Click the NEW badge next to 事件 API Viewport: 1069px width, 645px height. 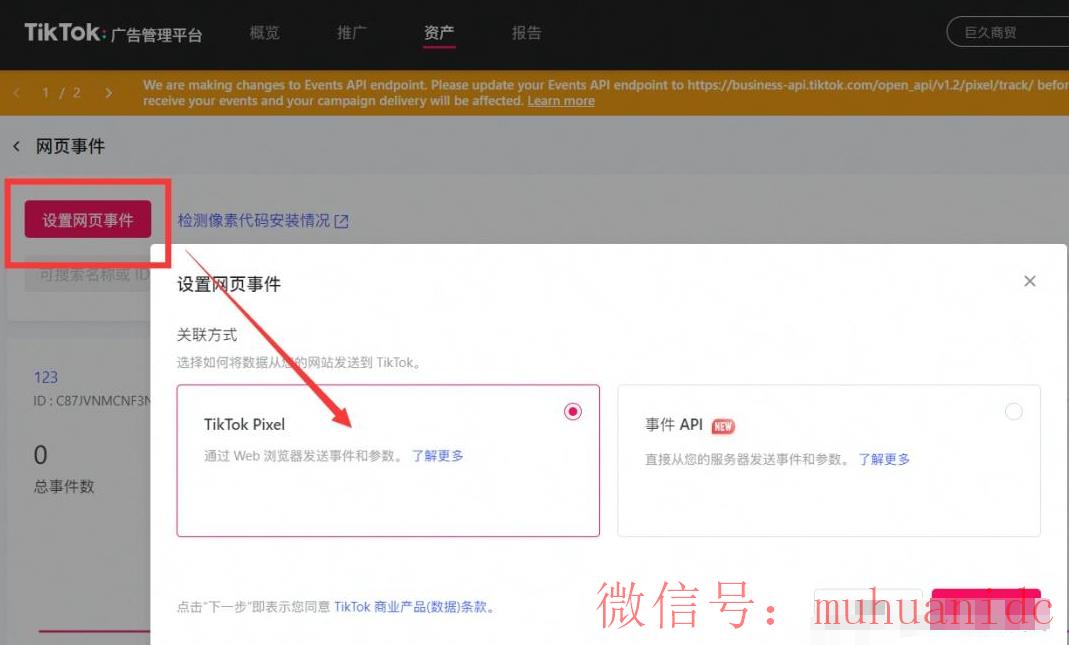coord(723,426)
